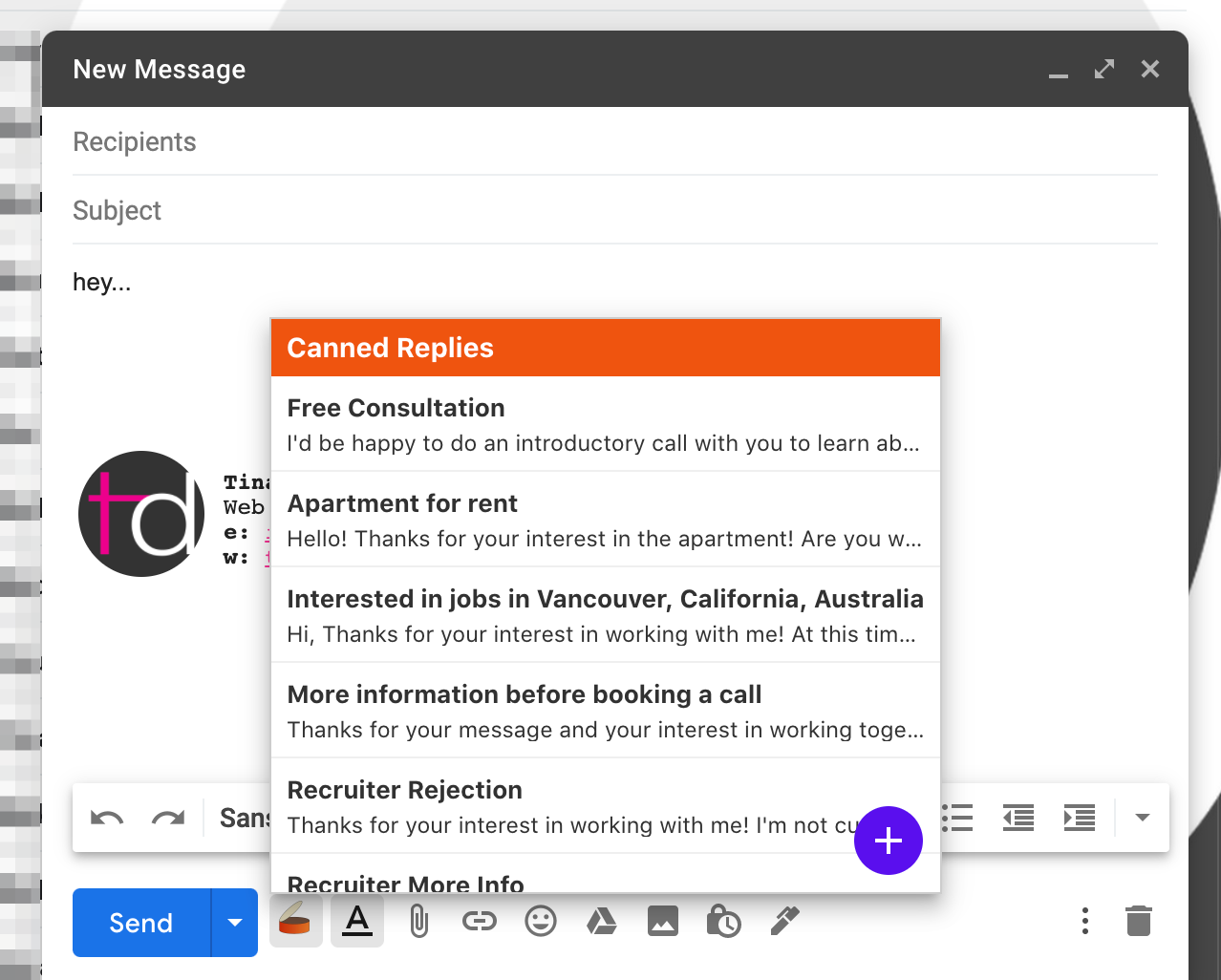
Task: Attach a file with the paperclip icon
Action: [x=418, y=921]
